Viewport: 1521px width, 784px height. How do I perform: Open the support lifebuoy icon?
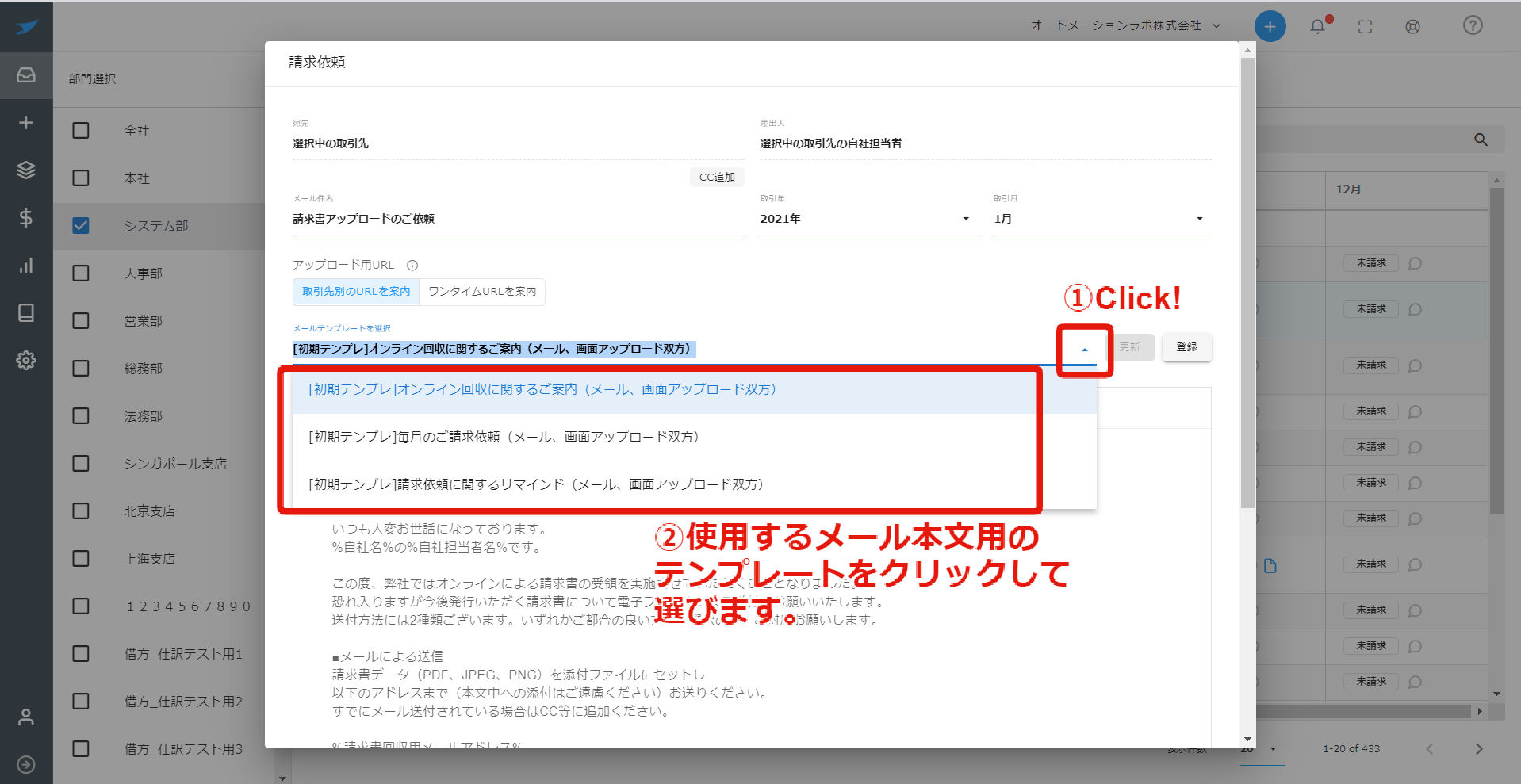(1412, 26)
